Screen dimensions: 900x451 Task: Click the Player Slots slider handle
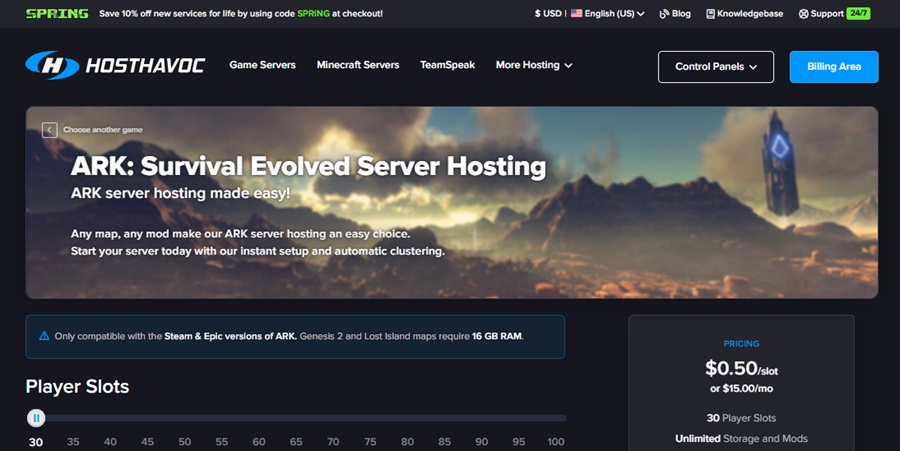point(36,418)
